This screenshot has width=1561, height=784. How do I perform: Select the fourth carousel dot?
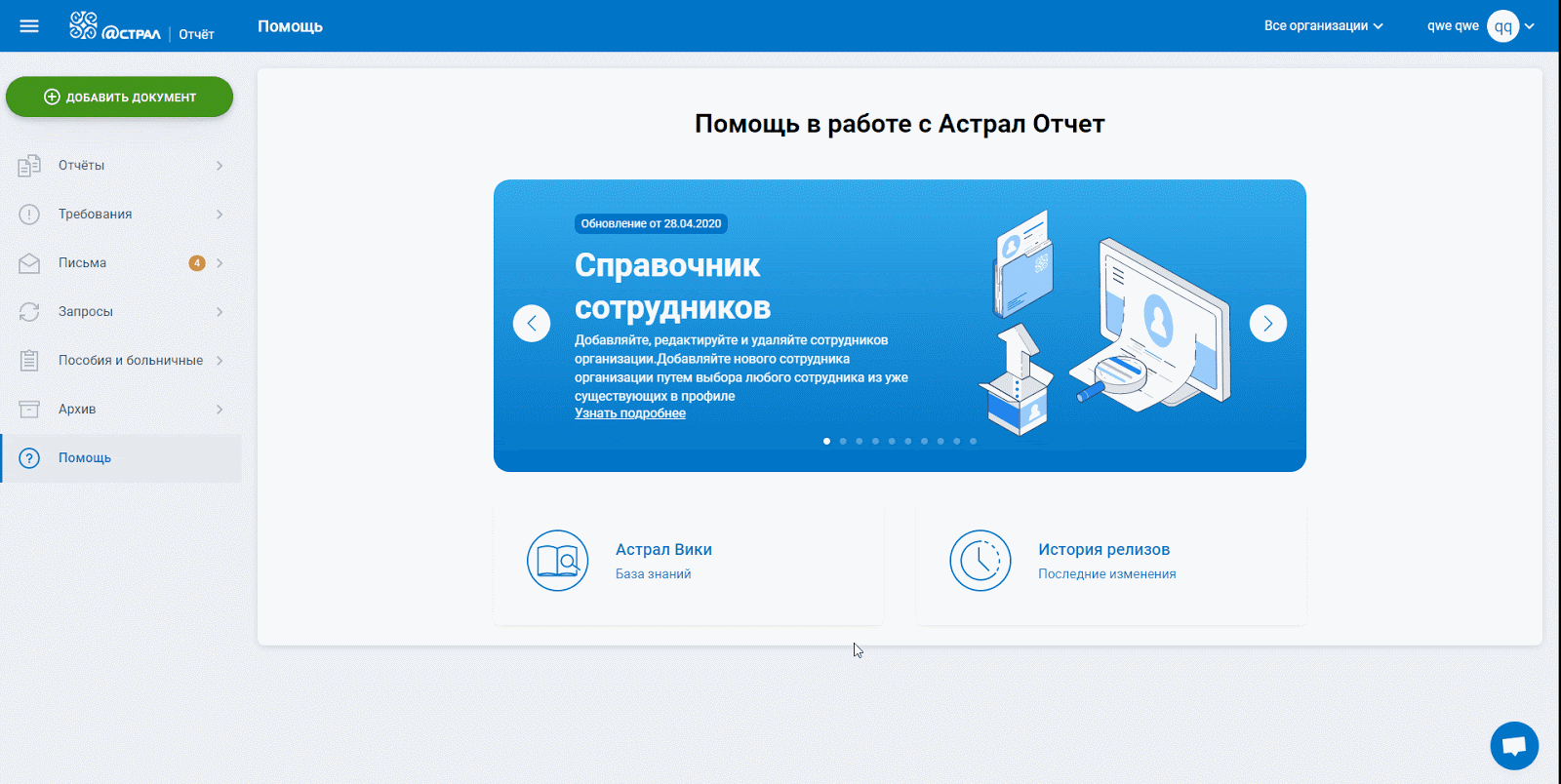coord(876,442)
